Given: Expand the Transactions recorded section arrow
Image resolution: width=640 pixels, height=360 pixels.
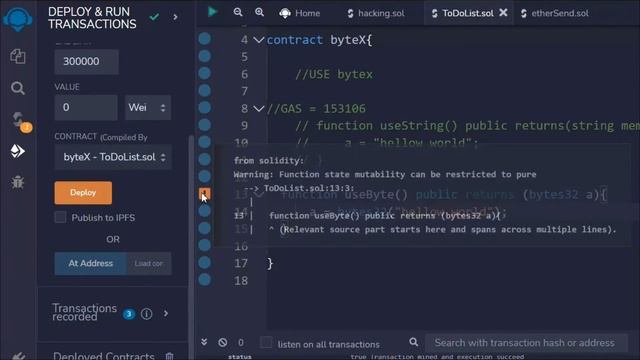Looking at the screenshot, I should [166, 313].
